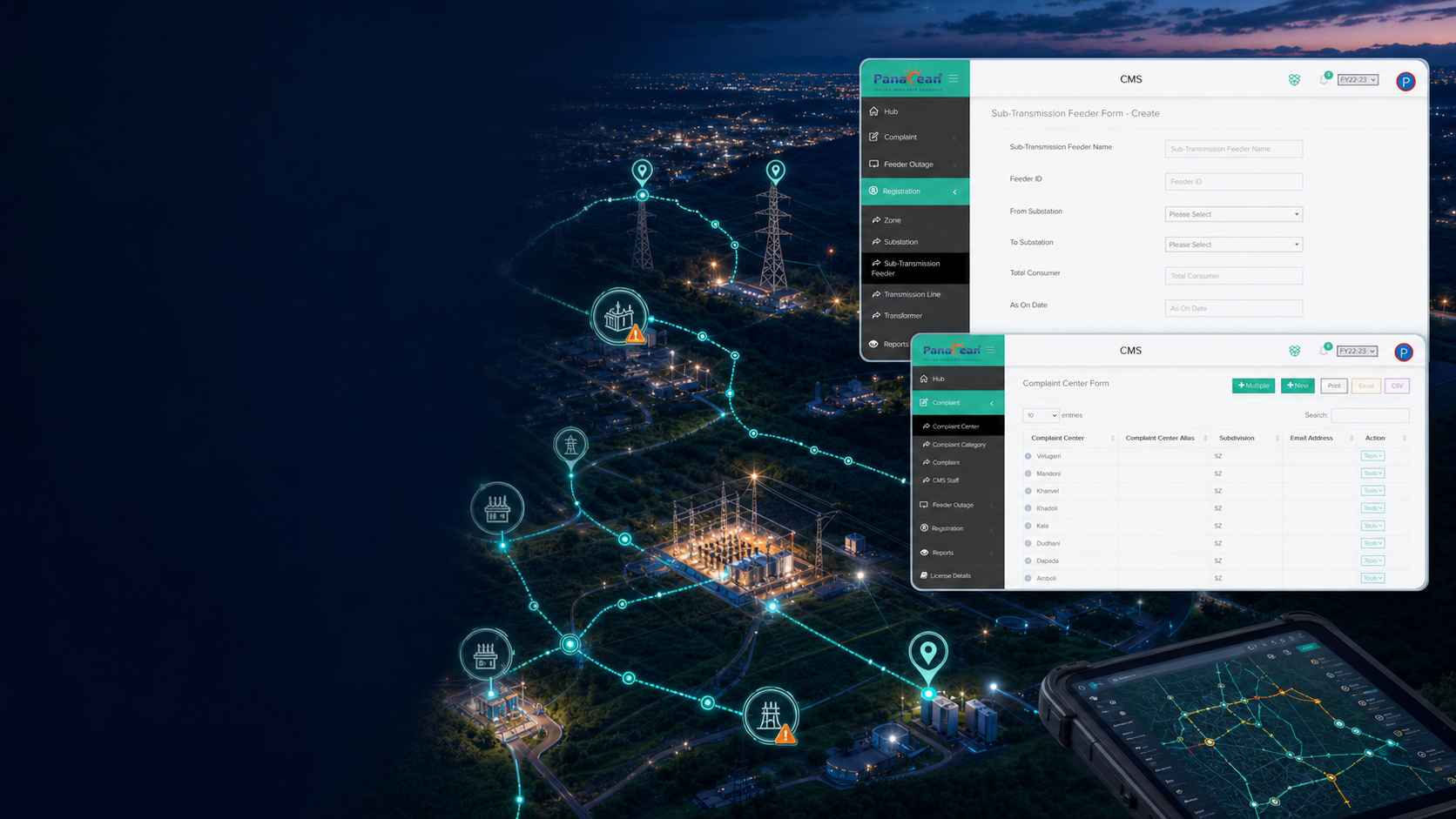
Task: Collapse the Registration menu in the Feeder form window
Action: click(x=915, y=191)
